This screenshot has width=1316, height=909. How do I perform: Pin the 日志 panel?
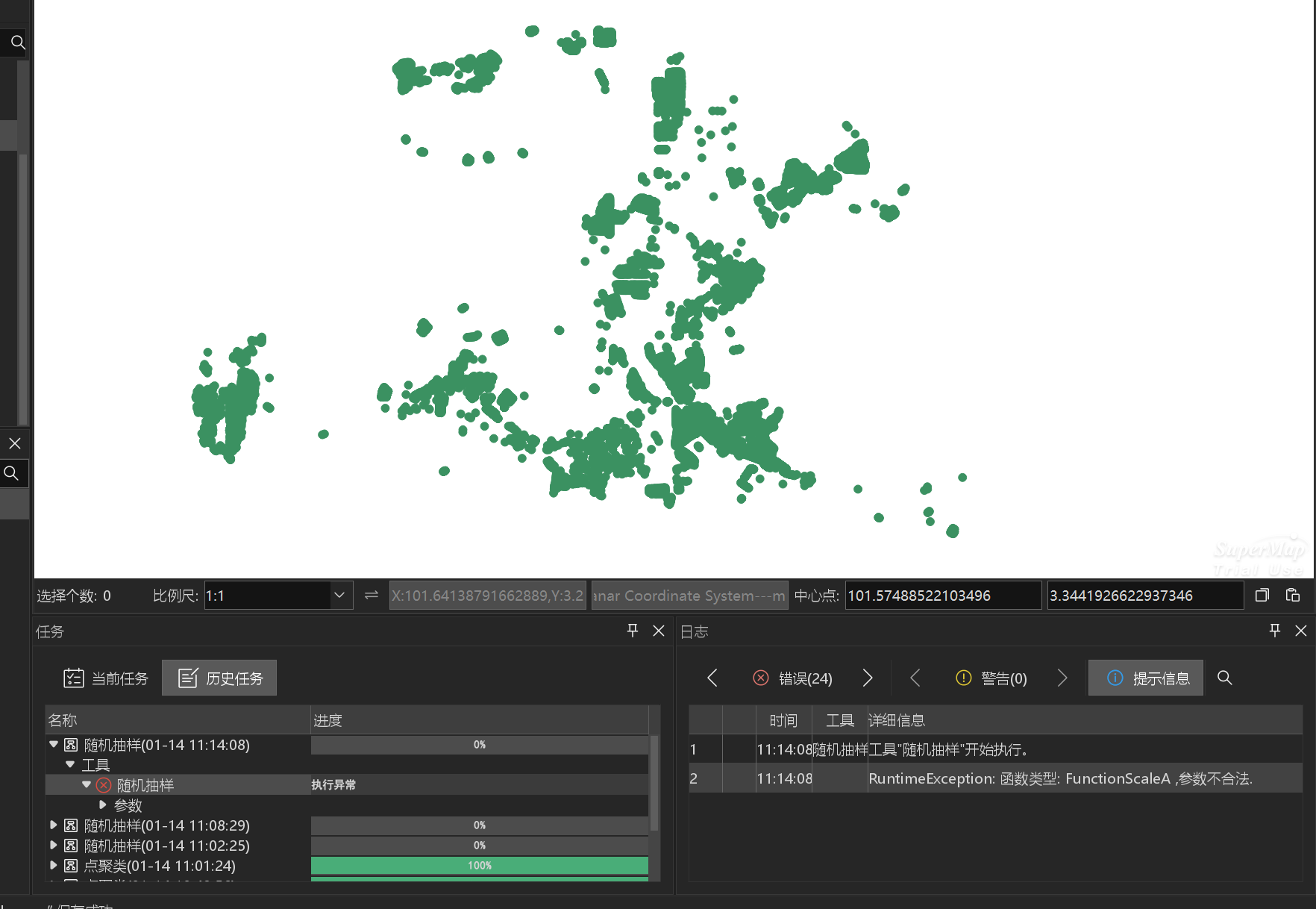click(1275, 631)
